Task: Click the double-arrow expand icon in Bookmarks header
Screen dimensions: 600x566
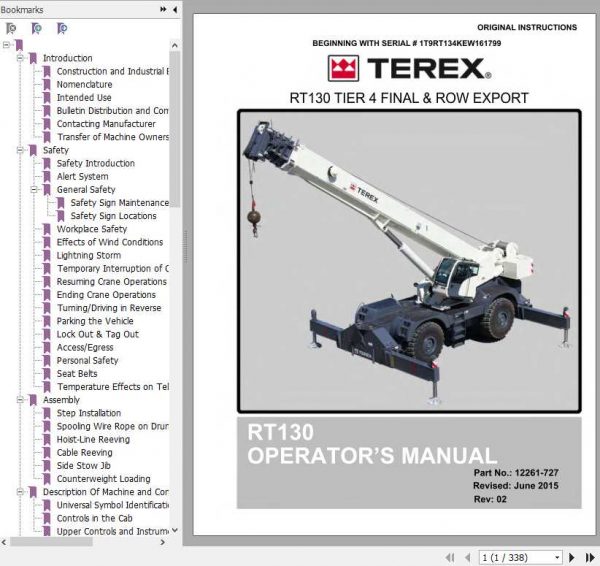Action: (x=163, y=9)
